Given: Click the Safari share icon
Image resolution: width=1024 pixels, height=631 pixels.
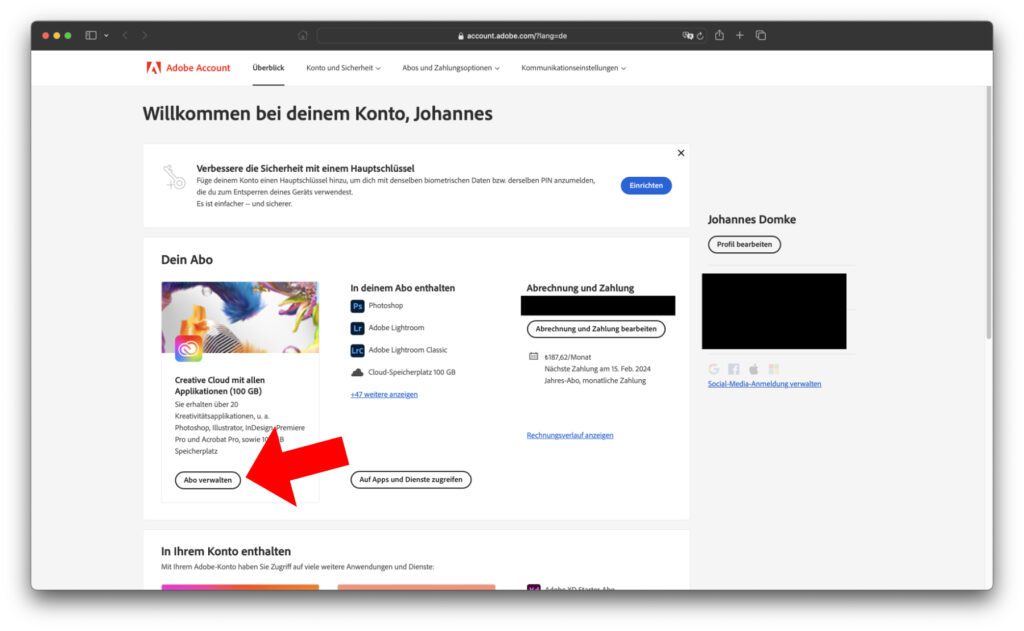Looking at the screenshot, I should (x=719, y=35).
